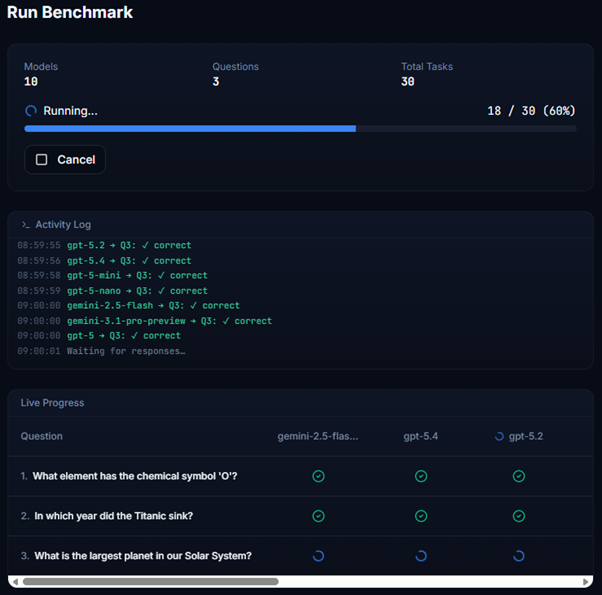Click the gpt-5.2 column header
Screen dimensions: 602x595
click(x=526, y=436)
